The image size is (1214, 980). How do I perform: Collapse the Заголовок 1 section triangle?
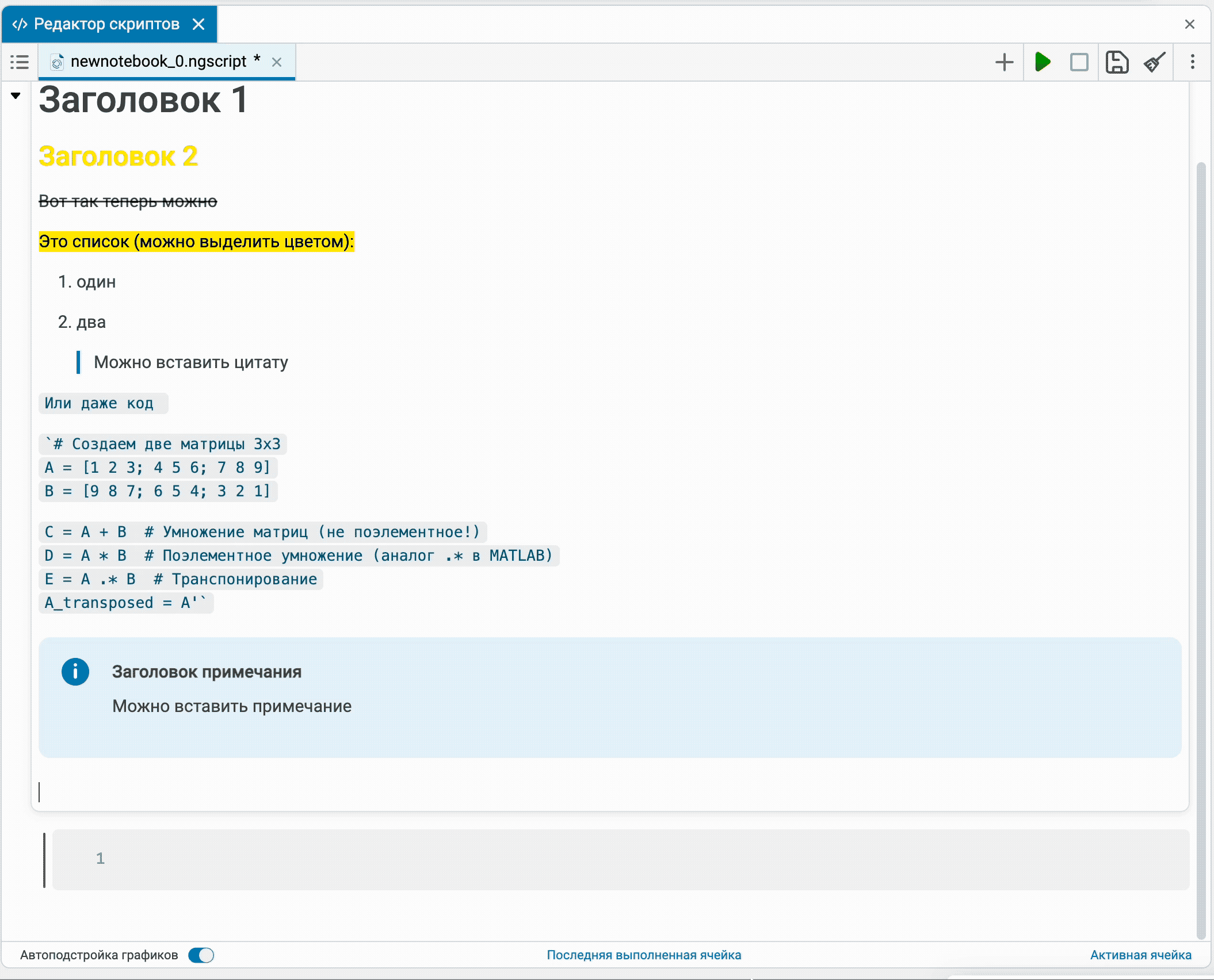click(x=16, y=95)
